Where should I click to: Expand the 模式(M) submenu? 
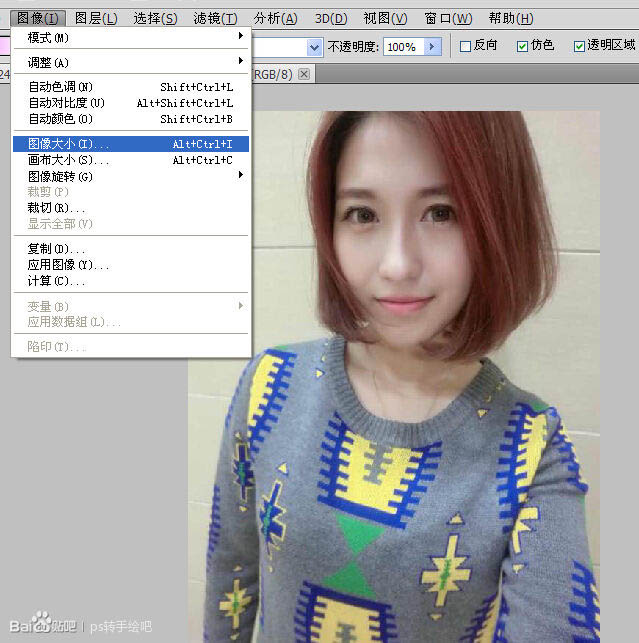pos(131,37)
